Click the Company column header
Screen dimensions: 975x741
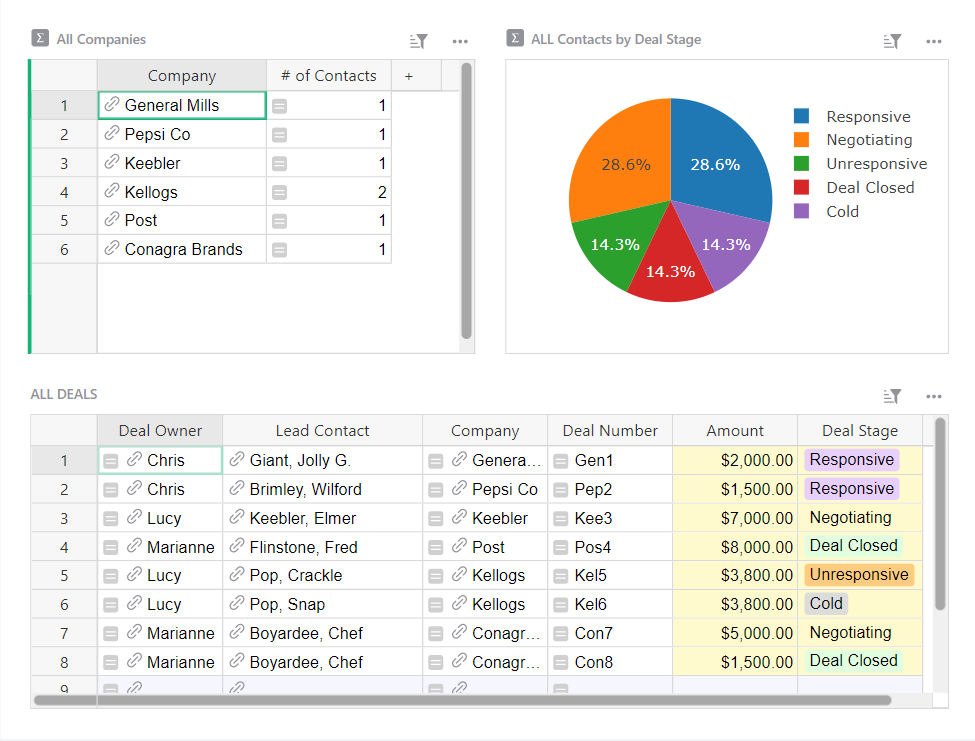(181, 75)
